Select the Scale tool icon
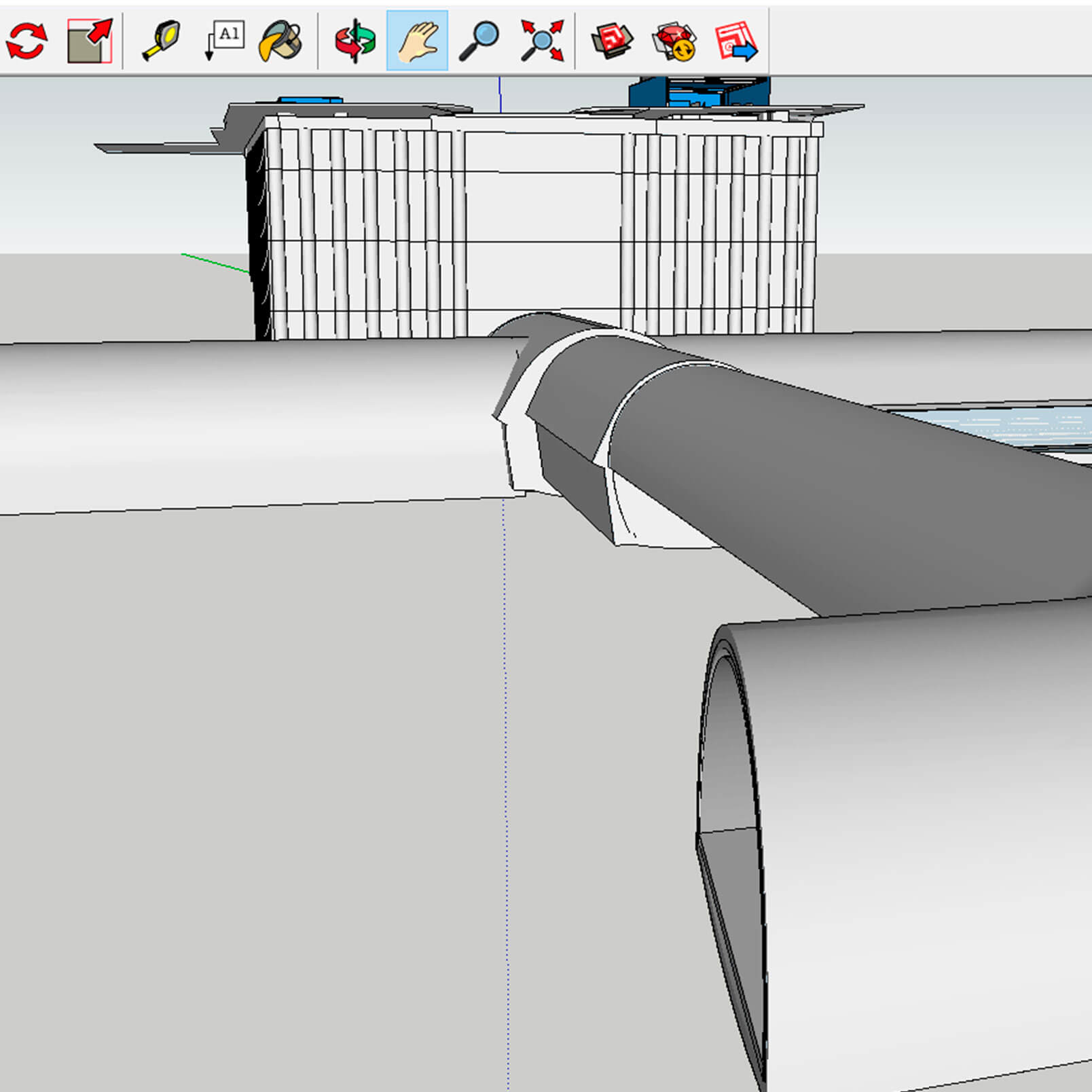The height and width of the screenshot is (1092, 1092). pos(90,41)
